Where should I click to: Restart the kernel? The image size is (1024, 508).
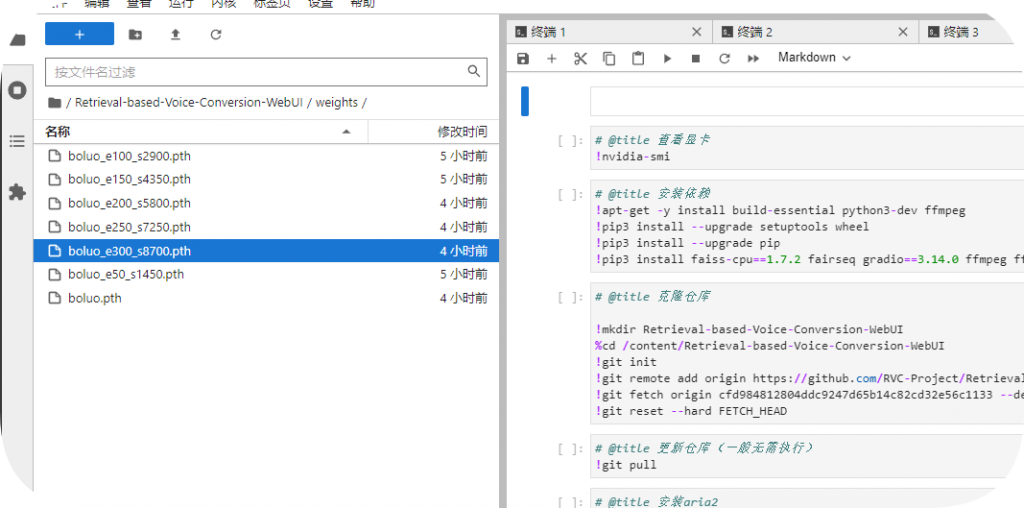pyautogui.click(x=724, y=58)
